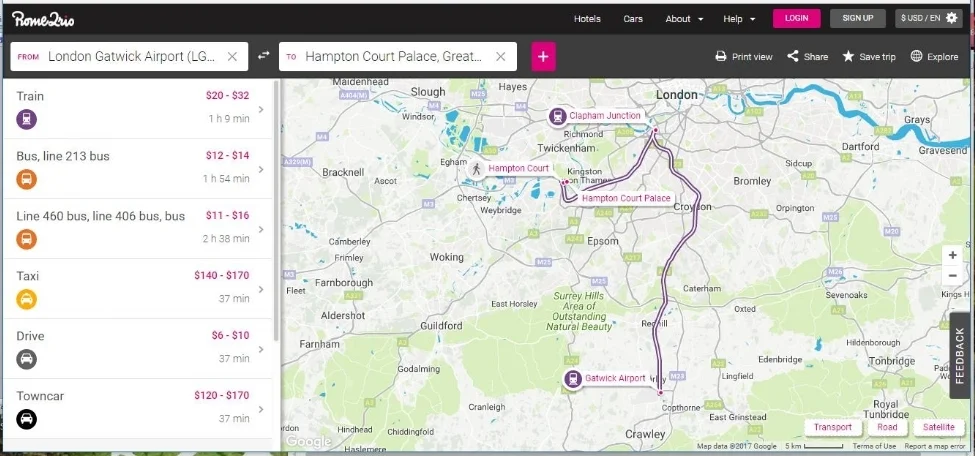
Task: Select the Train price $20 - $32
Action: click(x=227, y=96)
